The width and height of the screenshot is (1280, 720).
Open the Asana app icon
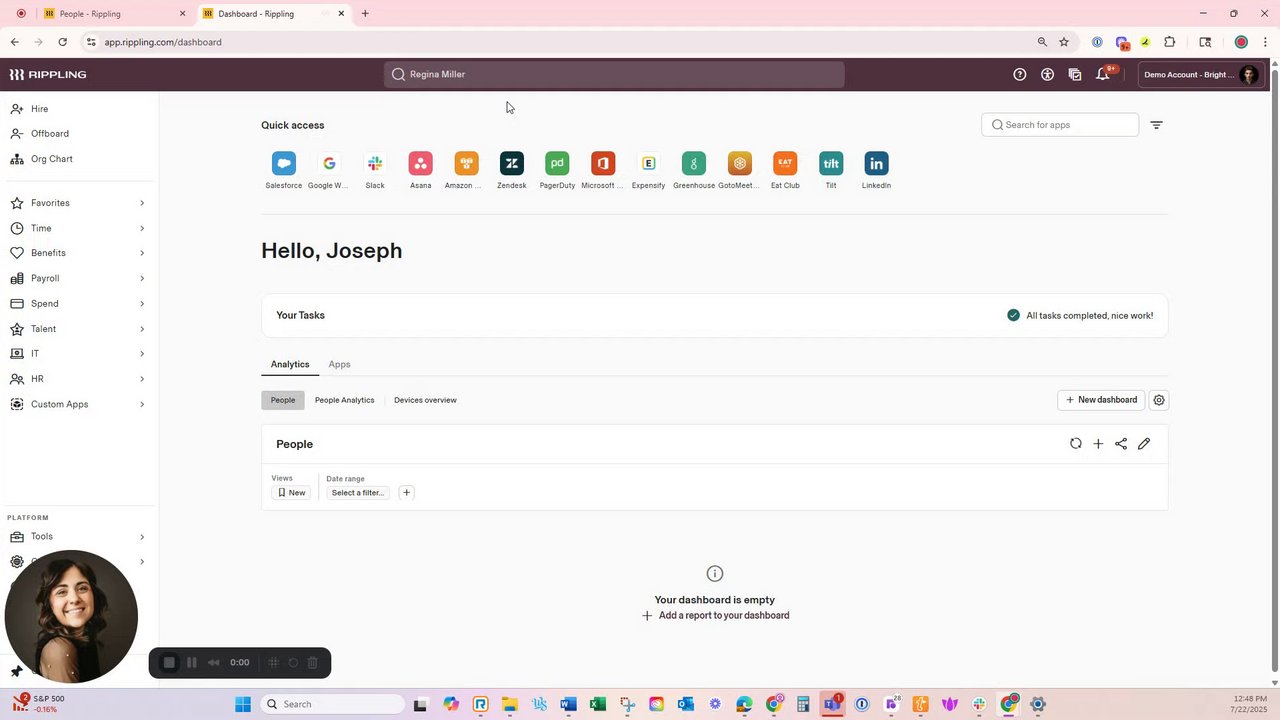coord(421,163)
